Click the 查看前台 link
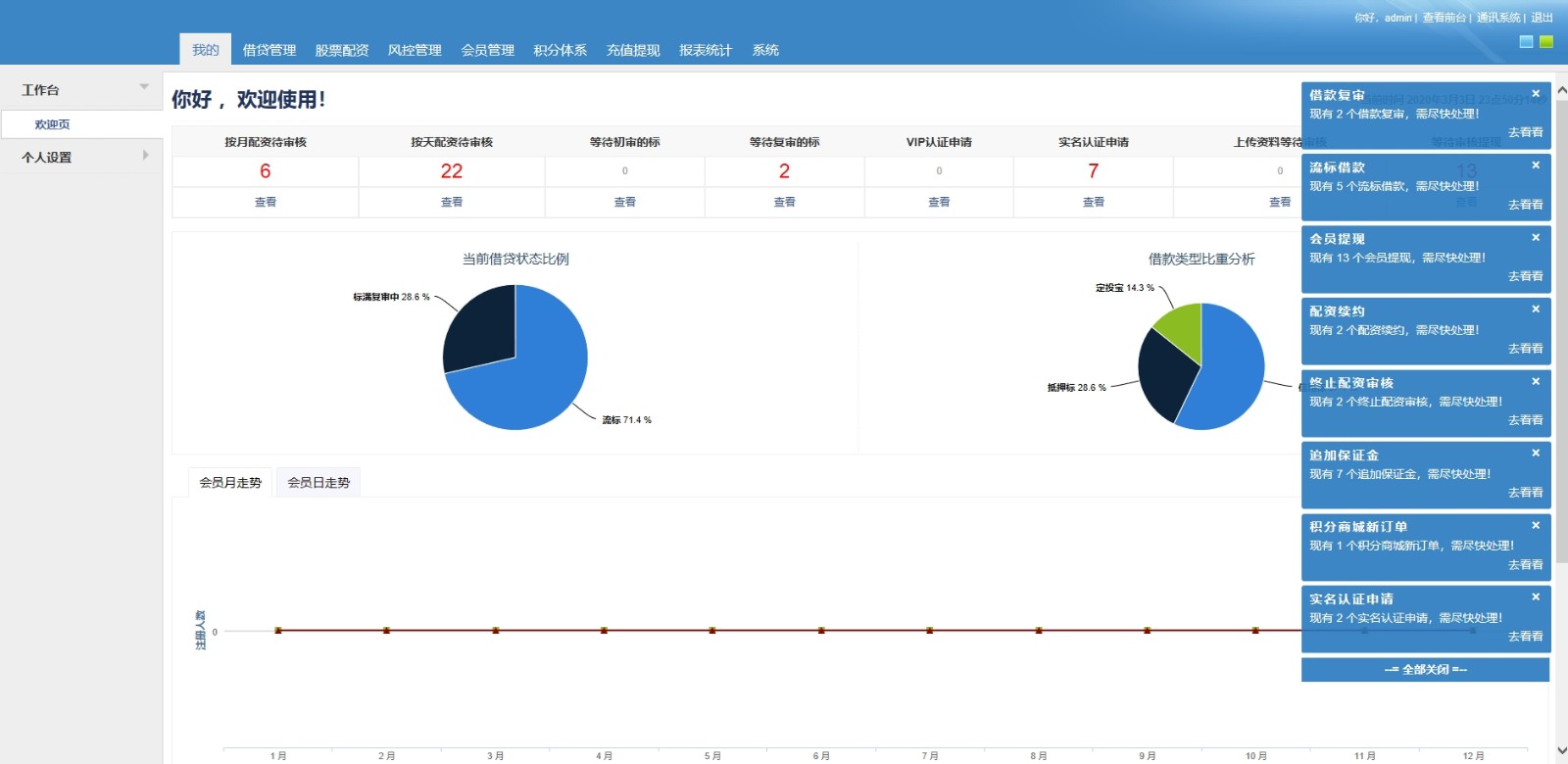1568x764 pixels. click(1444, 18)
